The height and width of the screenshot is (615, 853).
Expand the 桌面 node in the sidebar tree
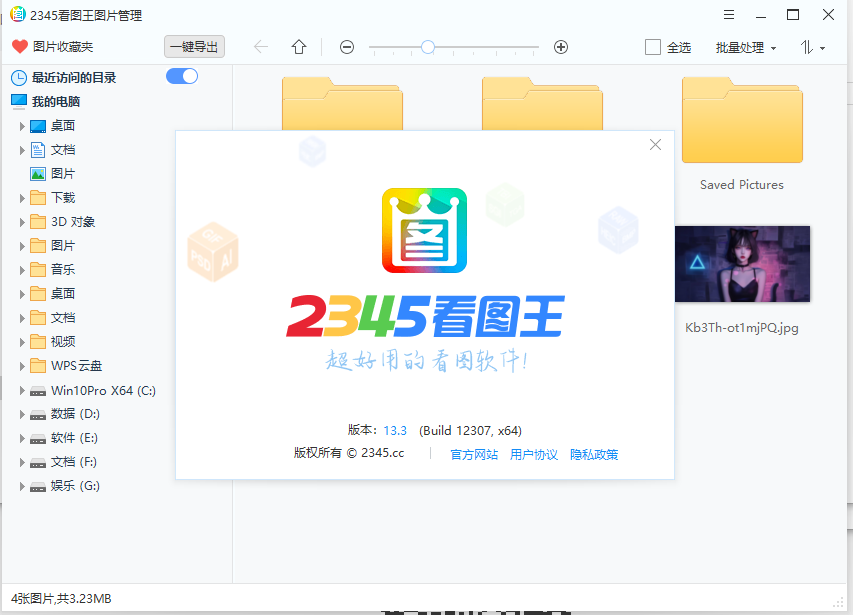coord(24,125)
